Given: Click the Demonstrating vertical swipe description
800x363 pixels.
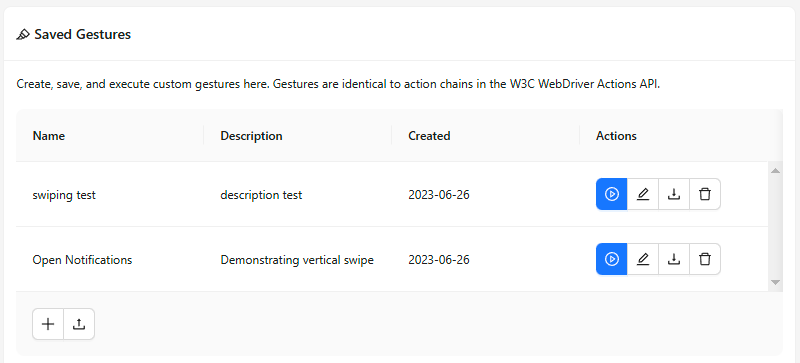Looking at the screenshot, I should pyautogui.click(x=297, y=260).
